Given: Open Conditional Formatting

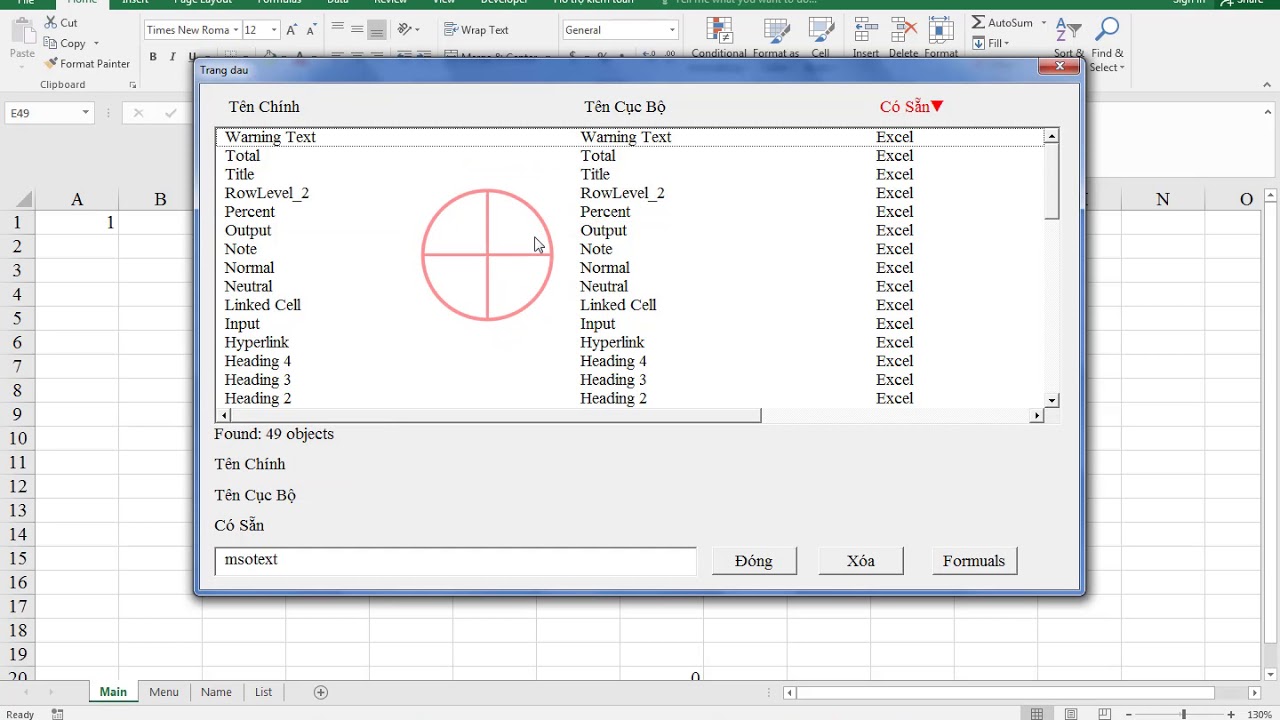Looking at the screenshot, I should [719, 36].
